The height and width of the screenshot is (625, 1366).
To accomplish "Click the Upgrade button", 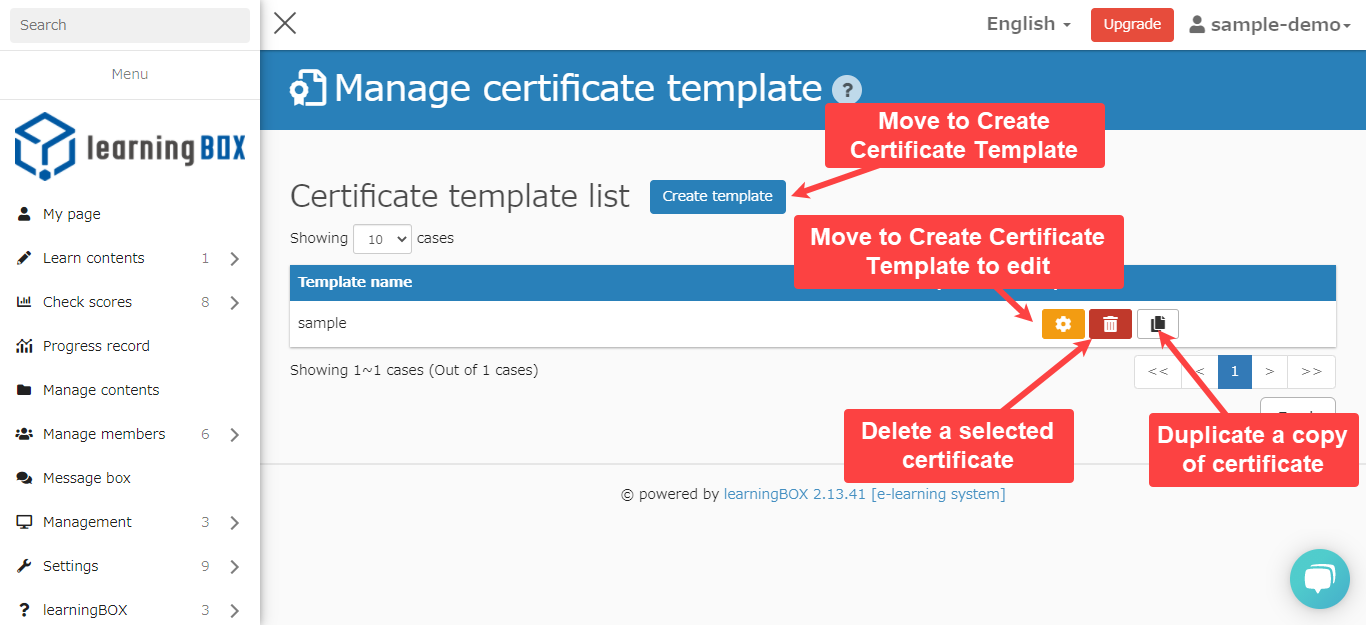I will click(x=1131, y=25).
